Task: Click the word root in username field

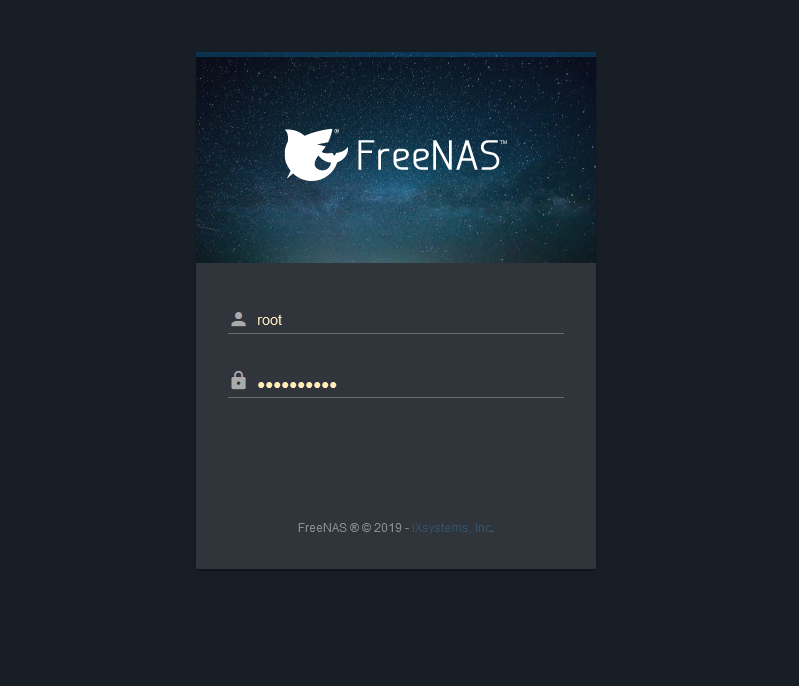Action: coord(270,320)
